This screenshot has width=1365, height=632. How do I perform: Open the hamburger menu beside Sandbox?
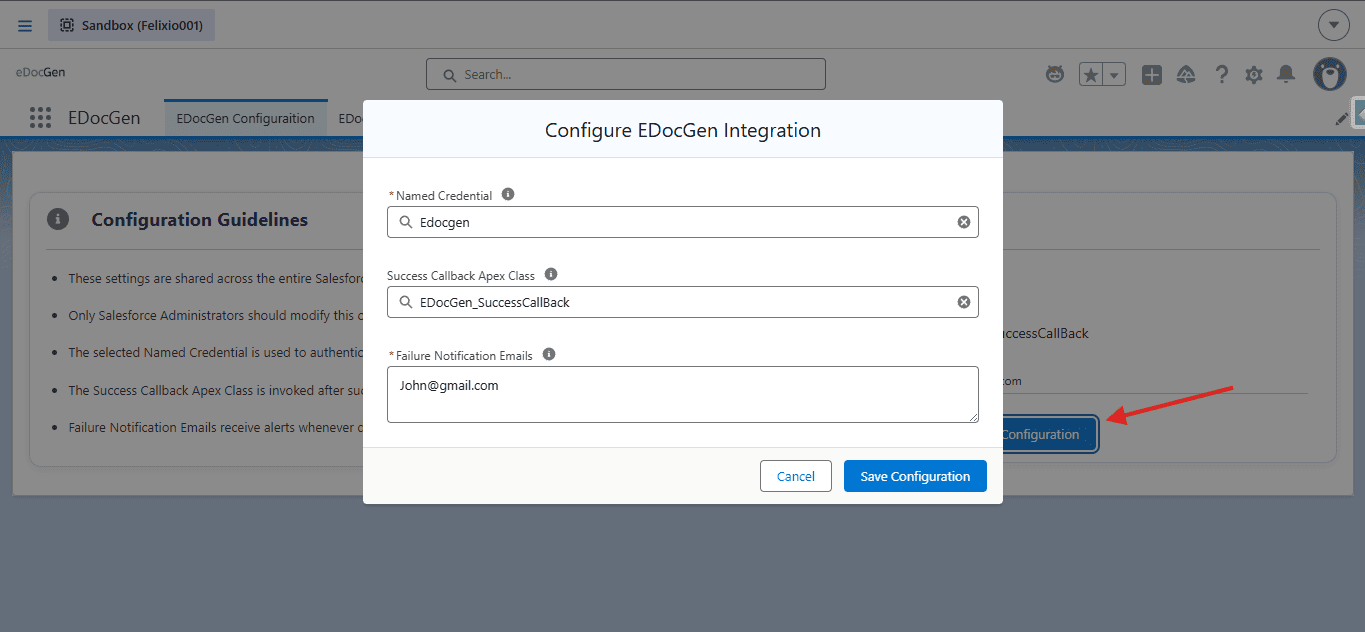click(x=25, y=26)
